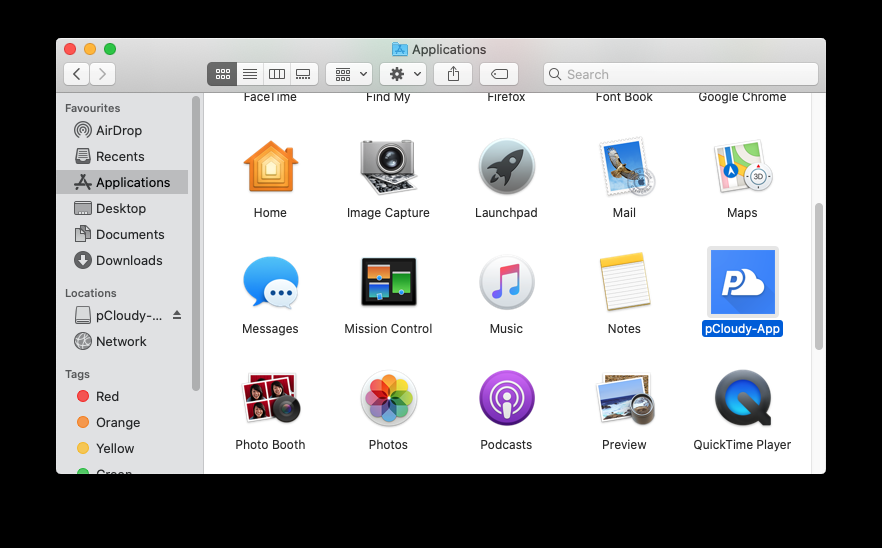This screenshot has height=548, width=882.
Task: Open the gear Action menu
Action: coord(403,74)
